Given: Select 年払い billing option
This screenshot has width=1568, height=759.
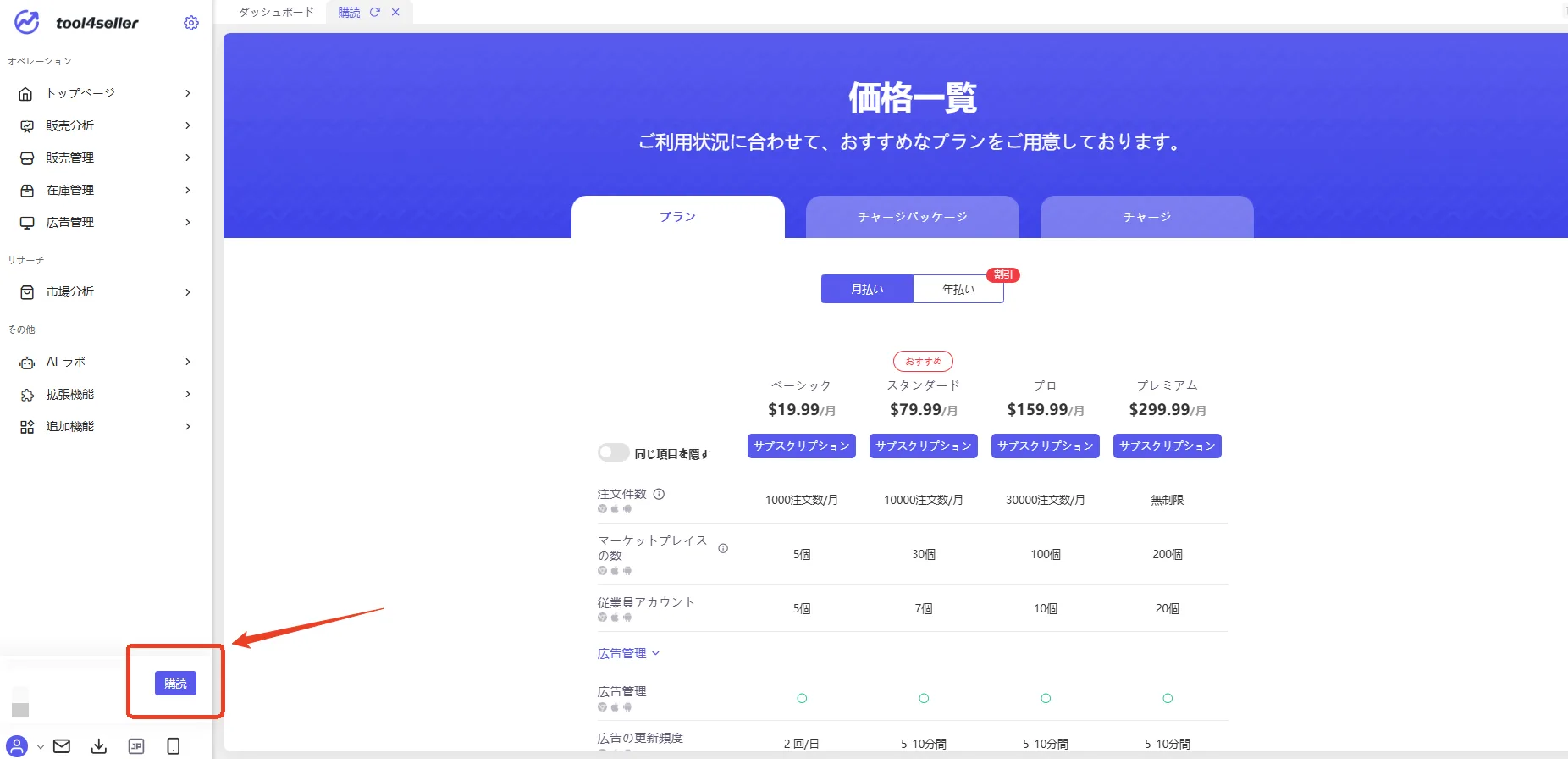Looking at the screenshot, I should coord(958,289).
